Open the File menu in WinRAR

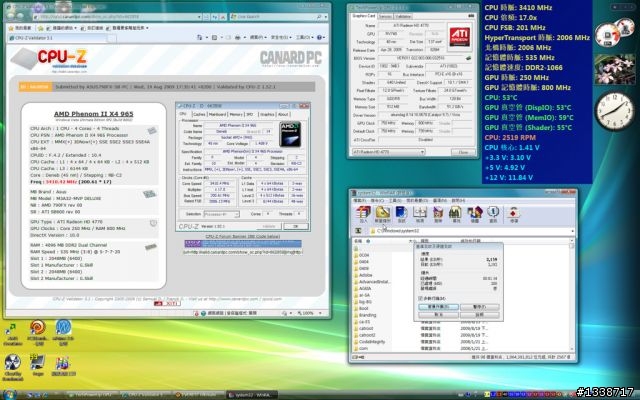pos(359,200)
